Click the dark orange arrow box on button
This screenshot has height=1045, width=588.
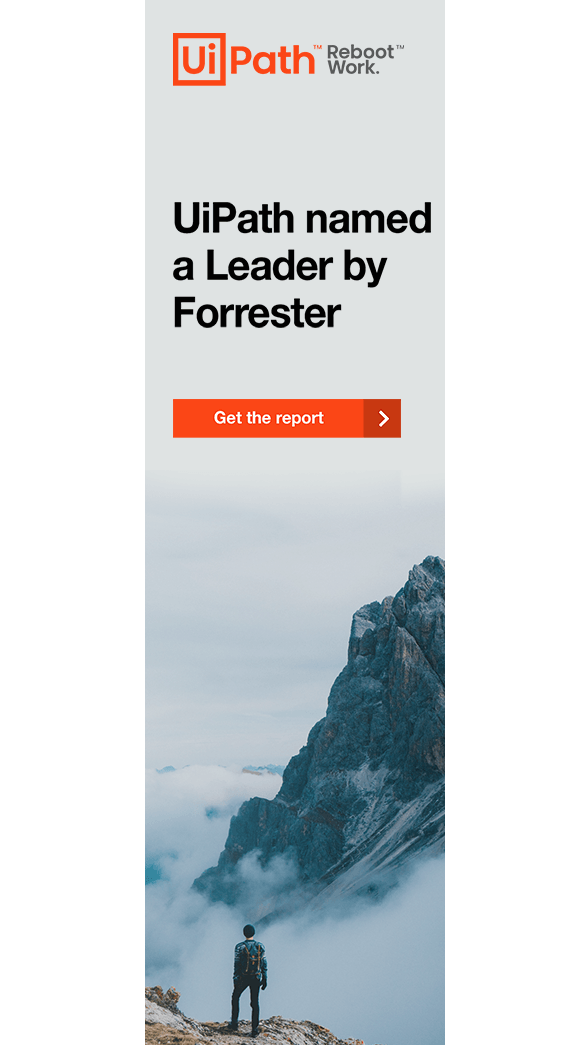(x=382, y=419)
